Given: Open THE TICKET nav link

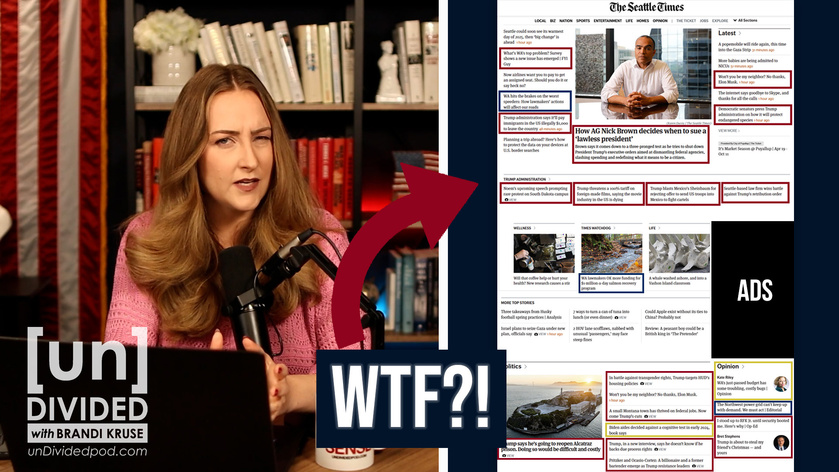Looking at the screenshot, I should click(686, 21).
